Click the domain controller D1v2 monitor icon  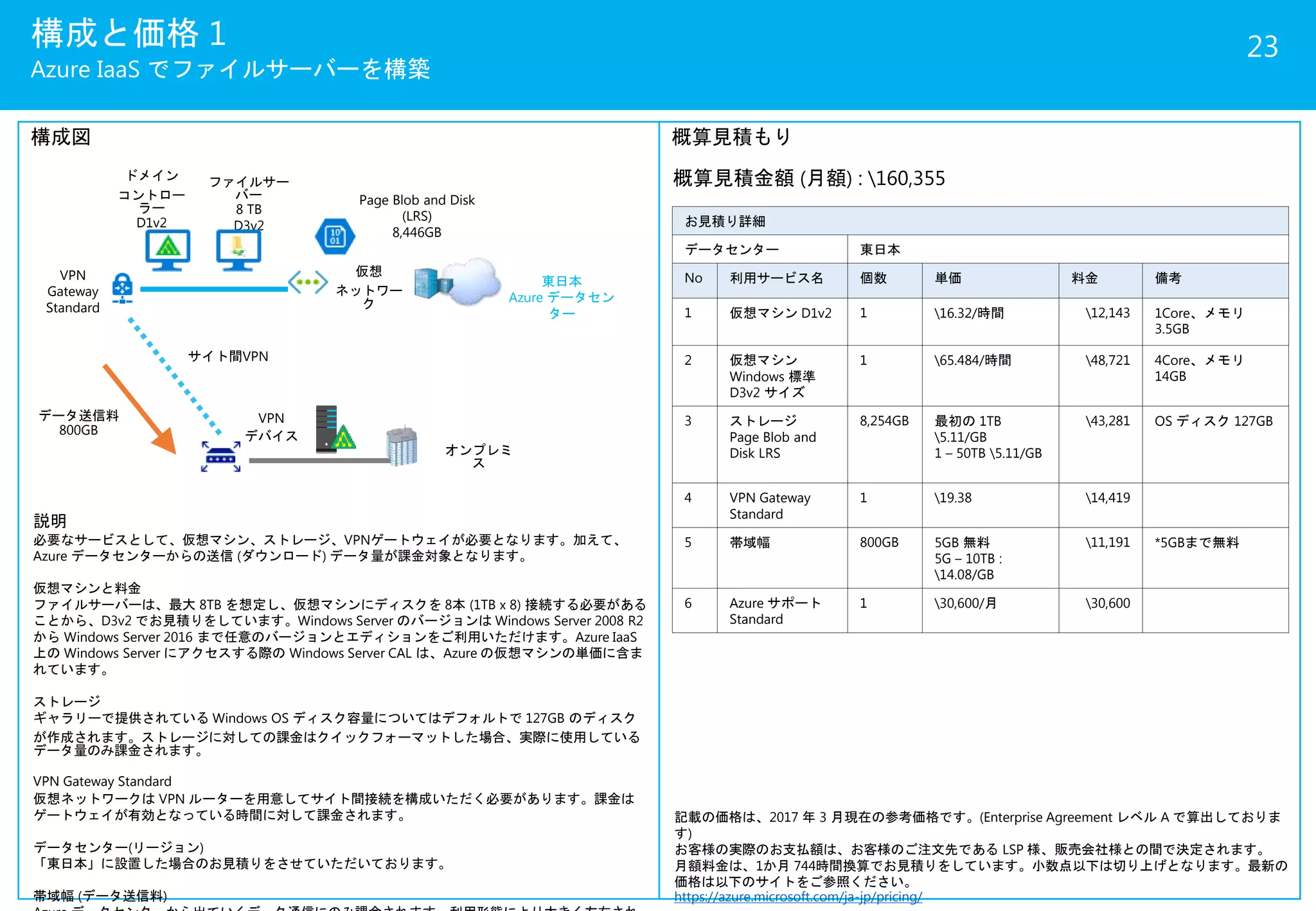(x=168, y=250)
